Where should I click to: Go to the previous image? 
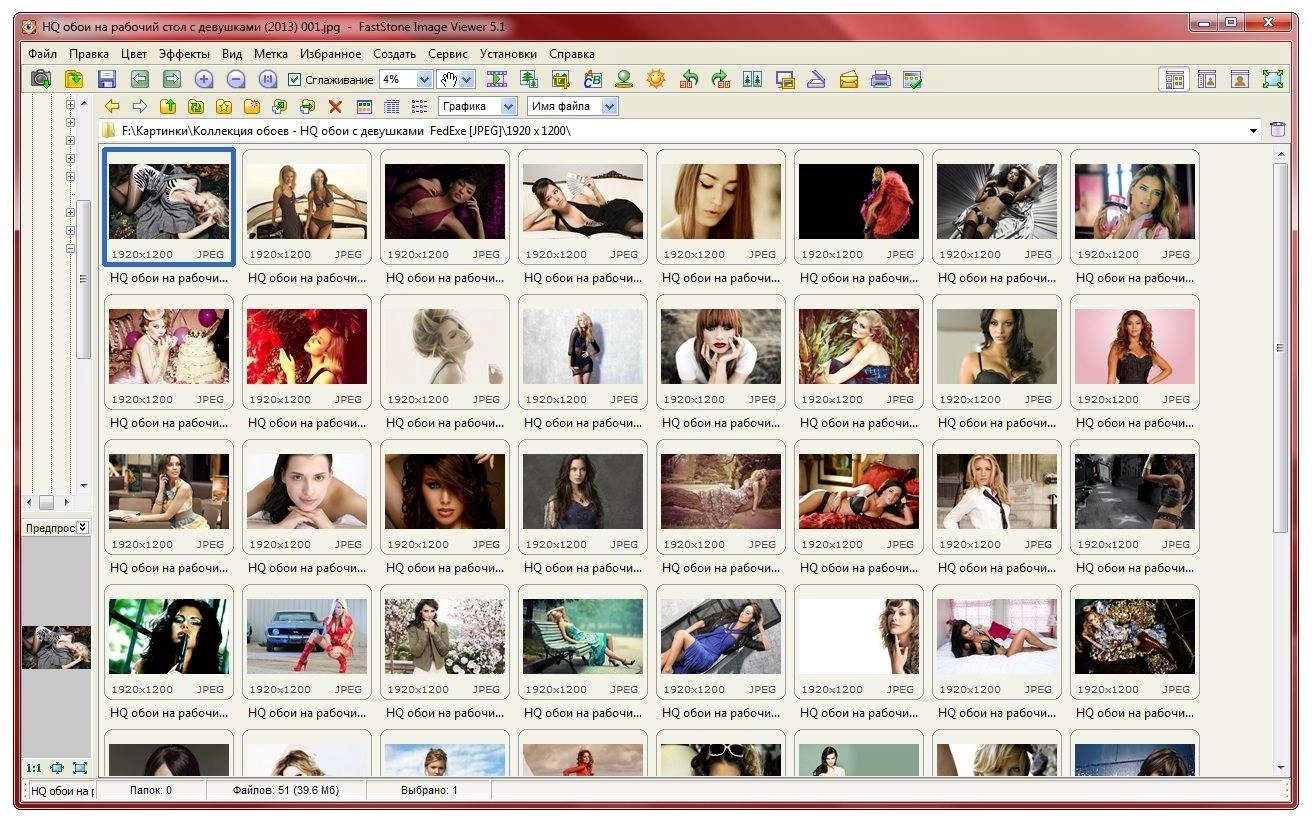[139, 79]
